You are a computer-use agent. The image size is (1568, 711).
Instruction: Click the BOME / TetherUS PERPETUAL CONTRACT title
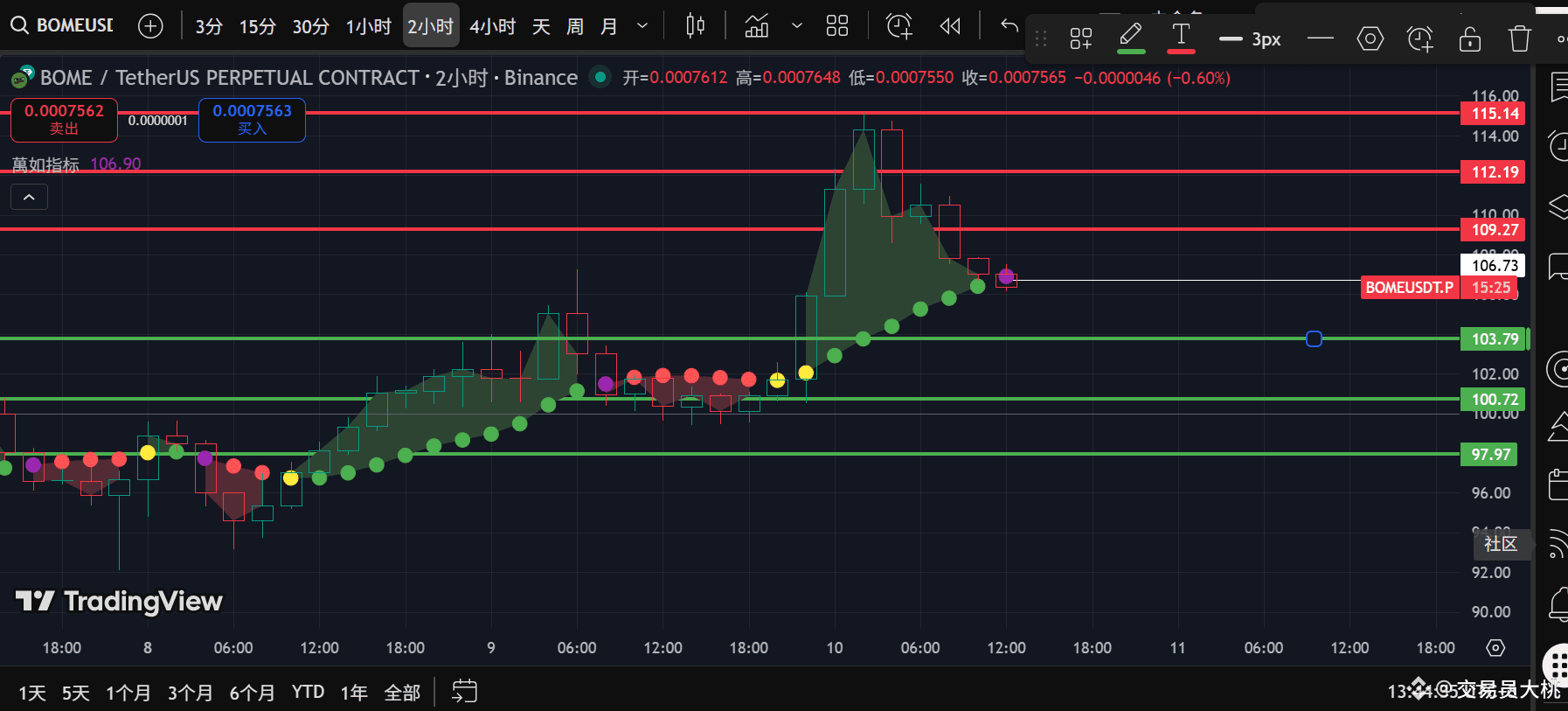[230, 78]
